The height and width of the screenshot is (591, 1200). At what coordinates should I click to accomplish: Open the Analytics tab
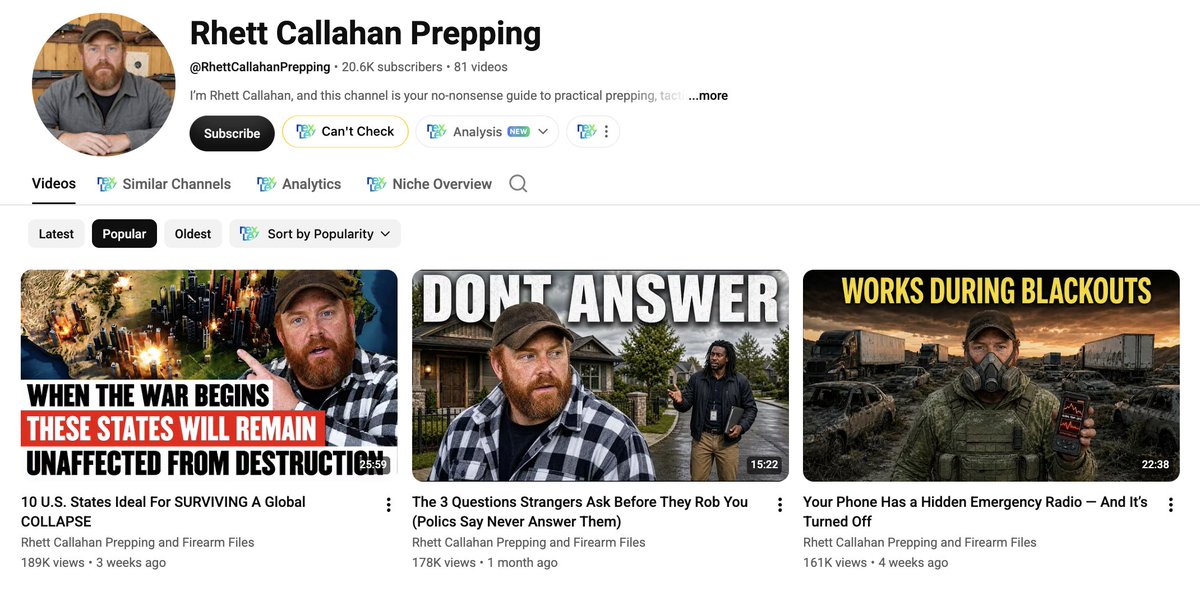(x=299, y=184)
